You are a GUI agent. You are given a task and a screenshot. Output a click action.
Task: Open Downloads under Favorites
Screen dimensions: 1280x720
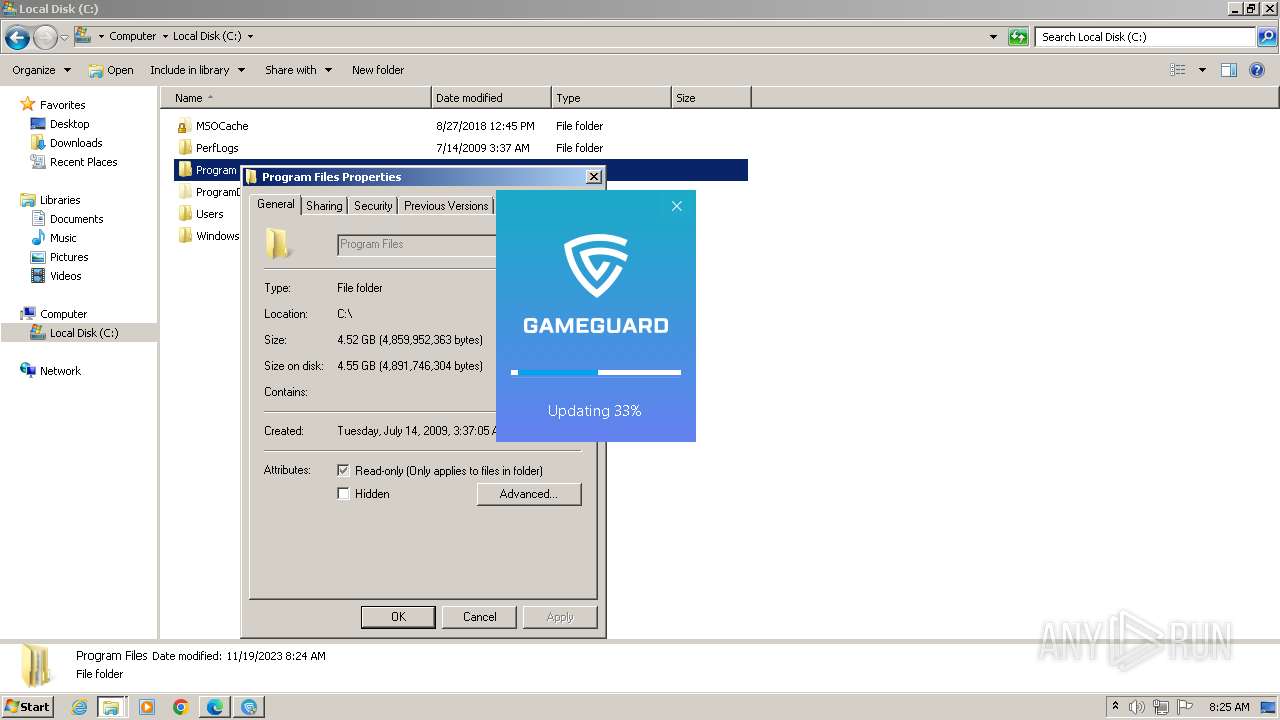pos(66,143)
